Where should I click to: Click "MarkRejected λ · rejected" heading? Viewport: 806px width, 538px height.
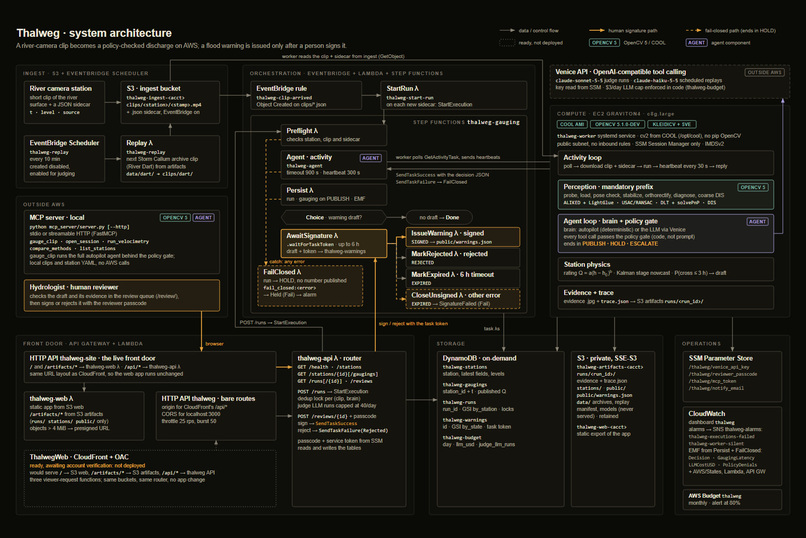pyautogui.click(x=449, y=254)
